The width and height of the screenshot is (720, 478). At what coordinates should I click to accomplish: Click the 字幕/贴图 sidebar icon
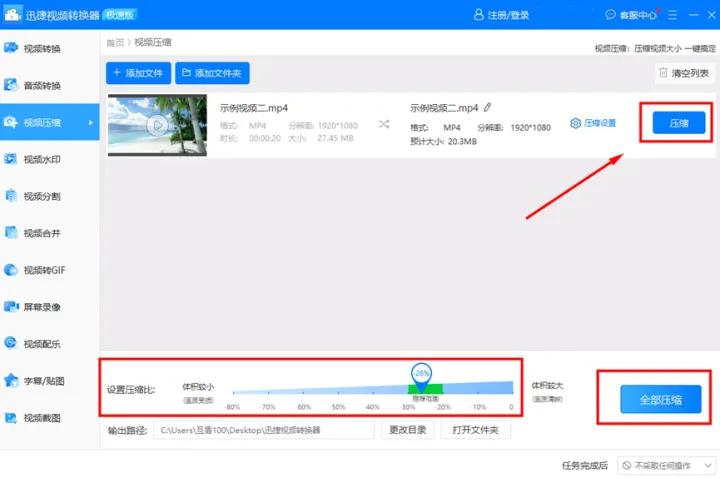pyautogui.click(x=11, y=381)
